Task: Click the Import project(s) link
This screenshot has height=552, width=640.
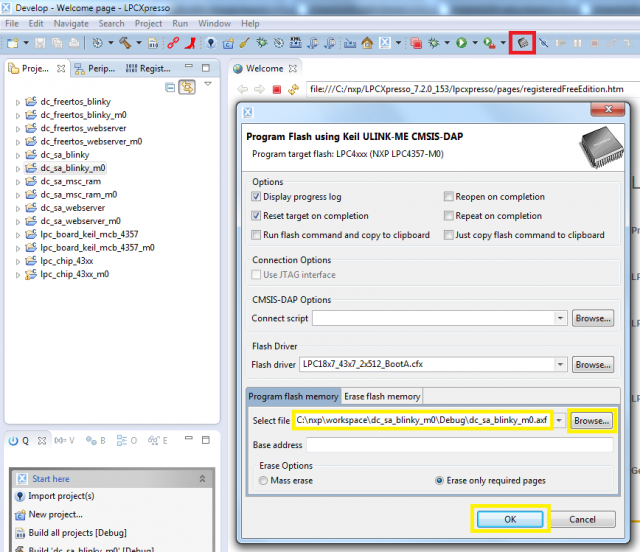Action: tap(61, 496)
